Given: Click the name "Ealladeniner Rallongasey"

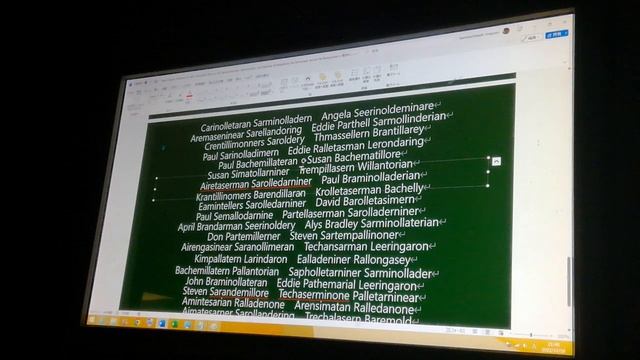Looking at the screenshot, I should click(x=353, y=260).
